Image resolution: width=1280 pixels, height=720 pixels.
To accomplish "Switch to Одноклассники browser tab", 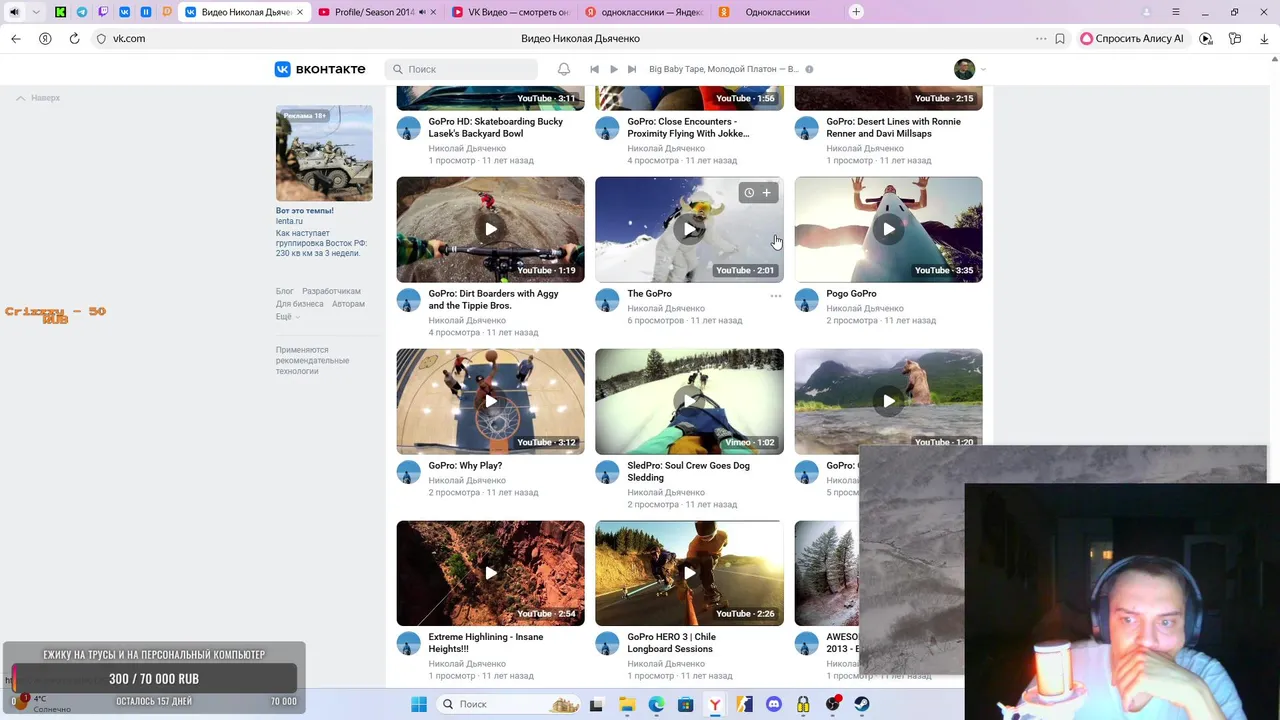I will (776, 12).
